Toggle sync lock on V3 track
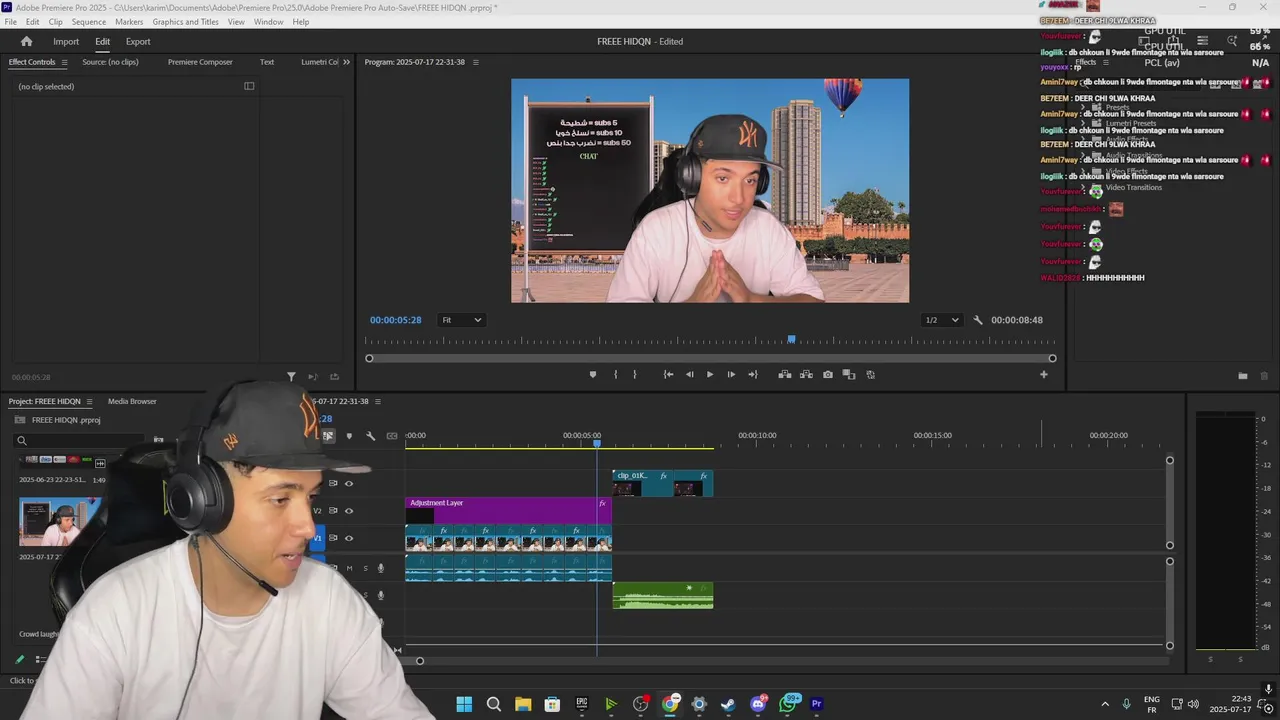The image size is (1280, 720). coord(333,483)
